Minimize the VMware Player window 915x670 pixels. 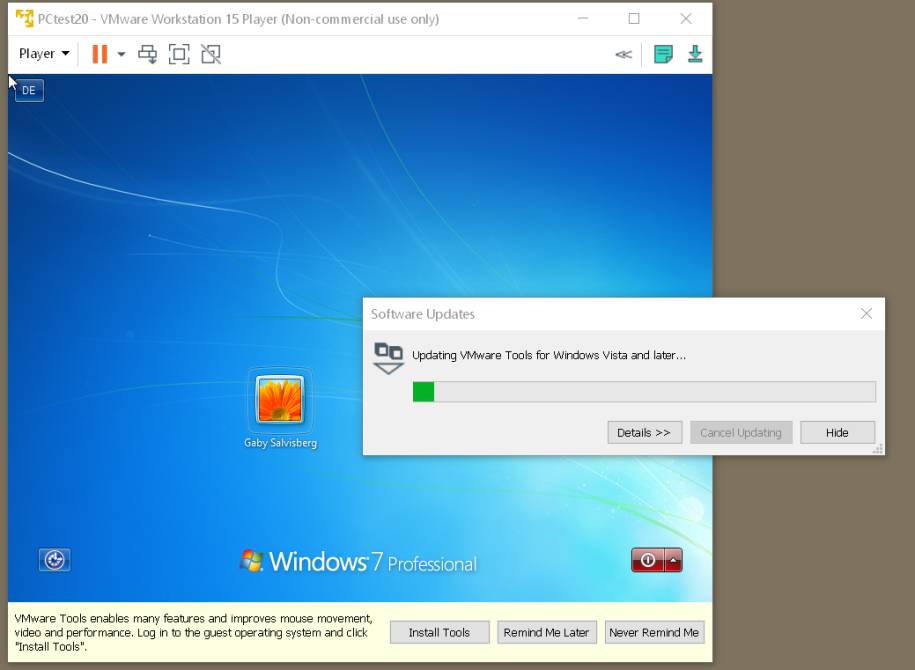click(582, 19)
